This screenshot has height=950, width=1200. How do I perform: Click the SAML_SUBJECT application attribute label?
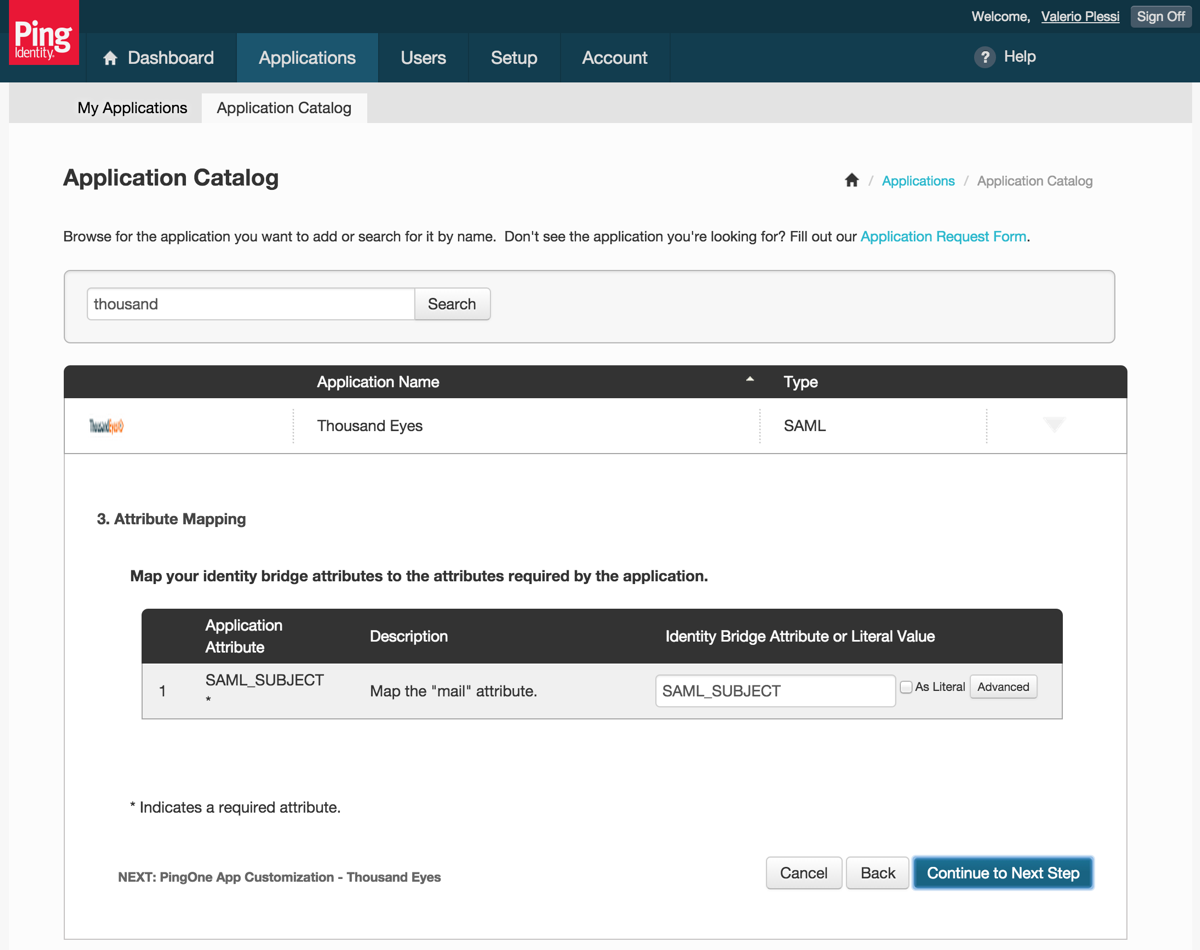(x=264, y=680)
